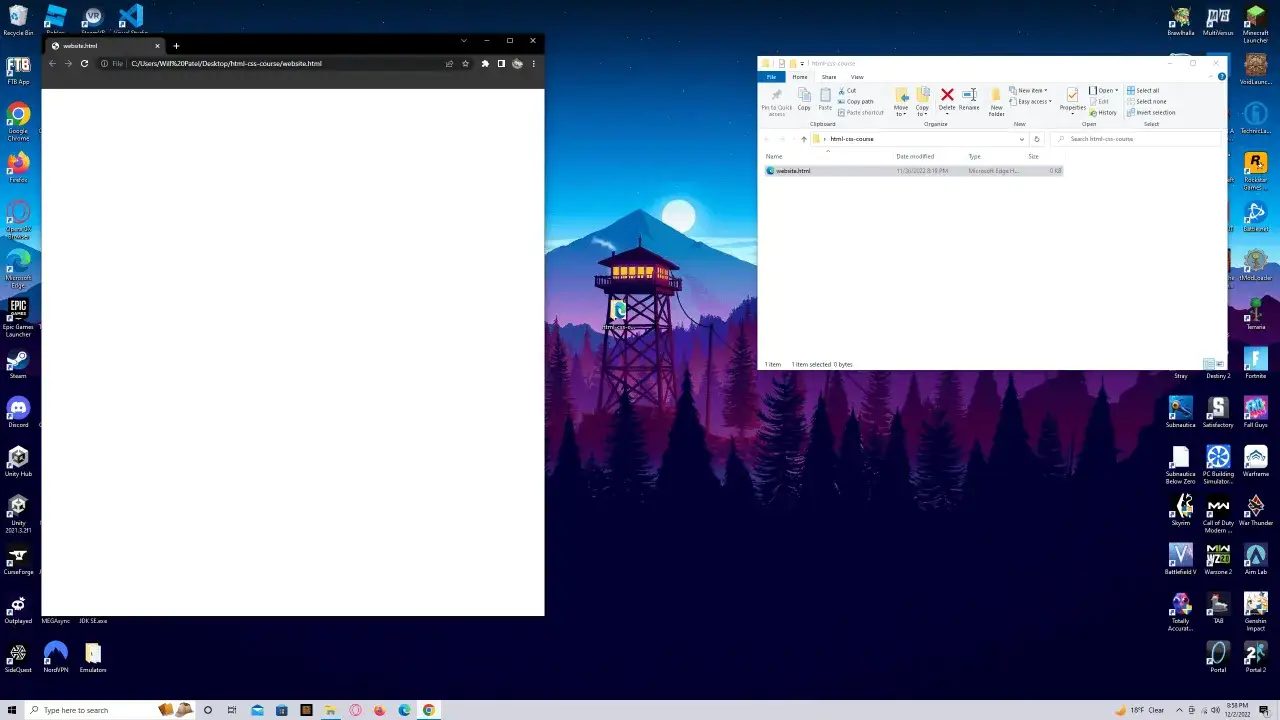This screenshot has width=1280, height=720.
Task: Expand the New item dropdown
Action: tap(1029, 91)
